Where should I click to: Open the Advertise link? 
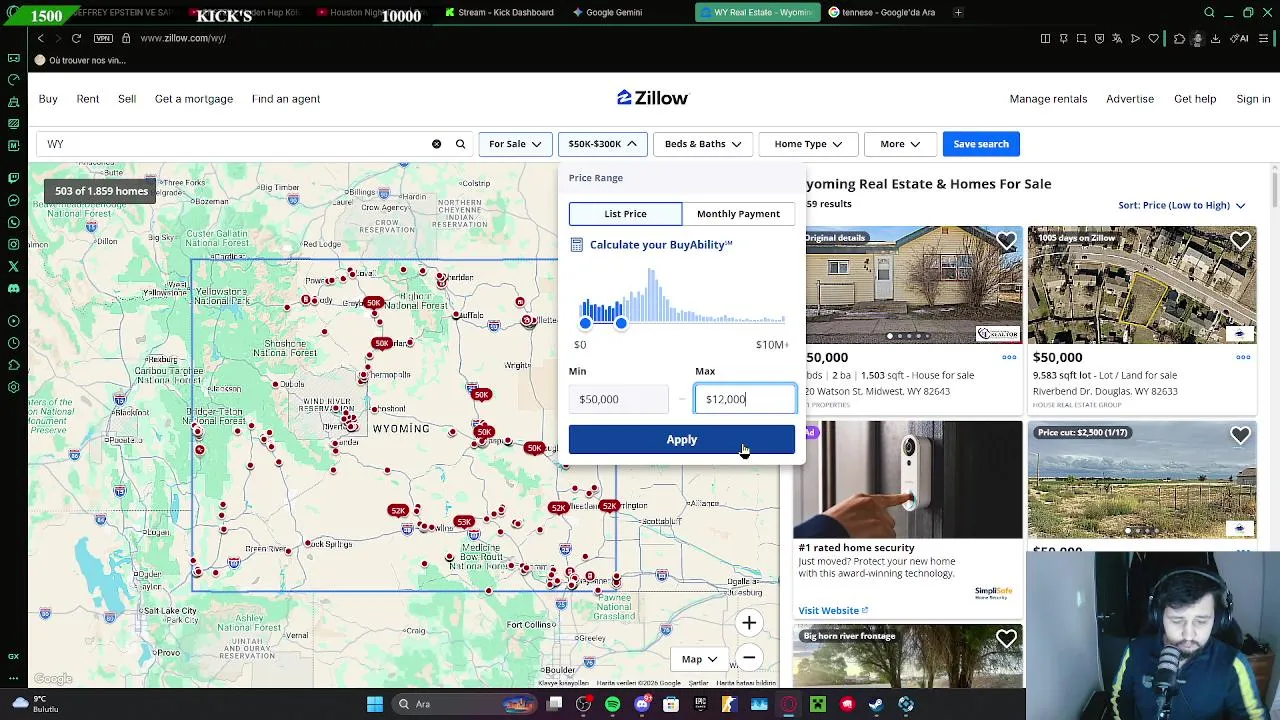[1130, 99]
